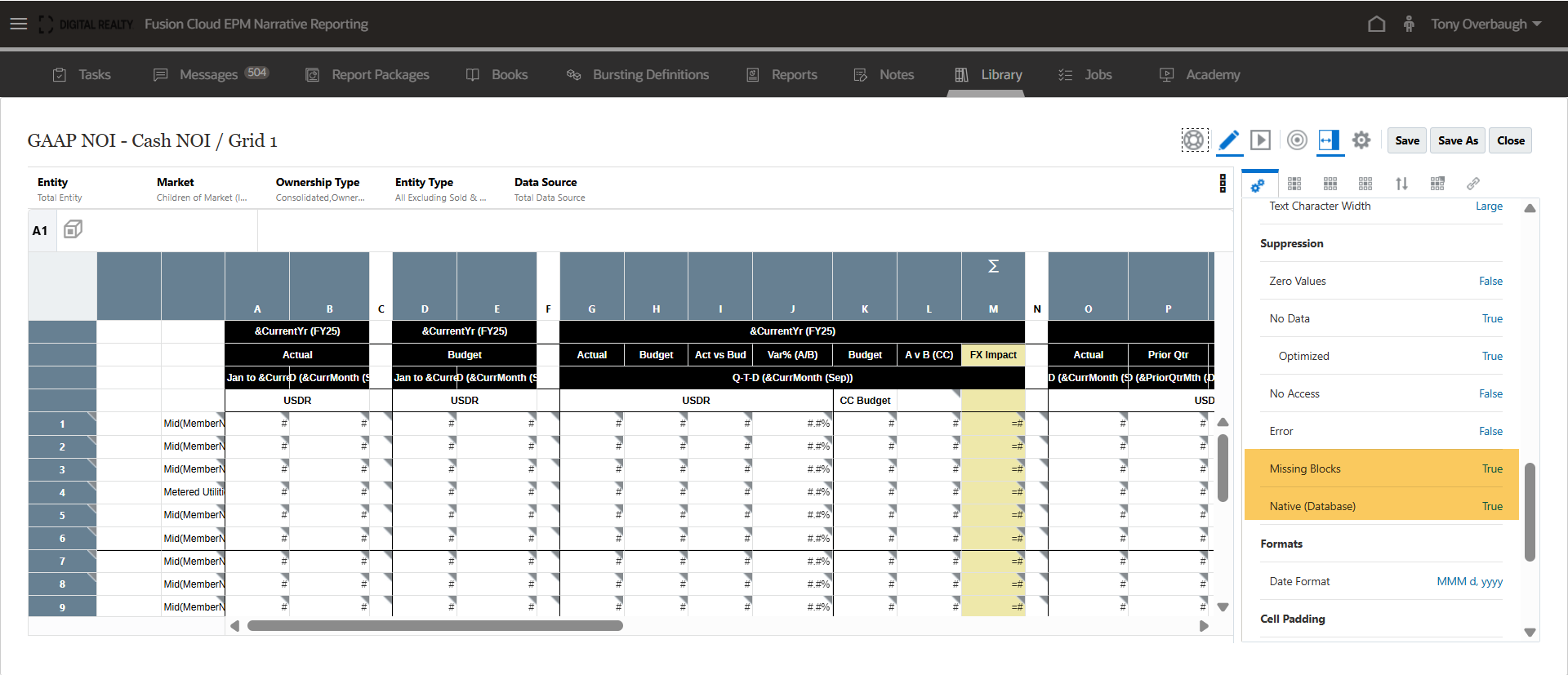
Task: Toggle Missing Blocks True value
Action: 1491,469
